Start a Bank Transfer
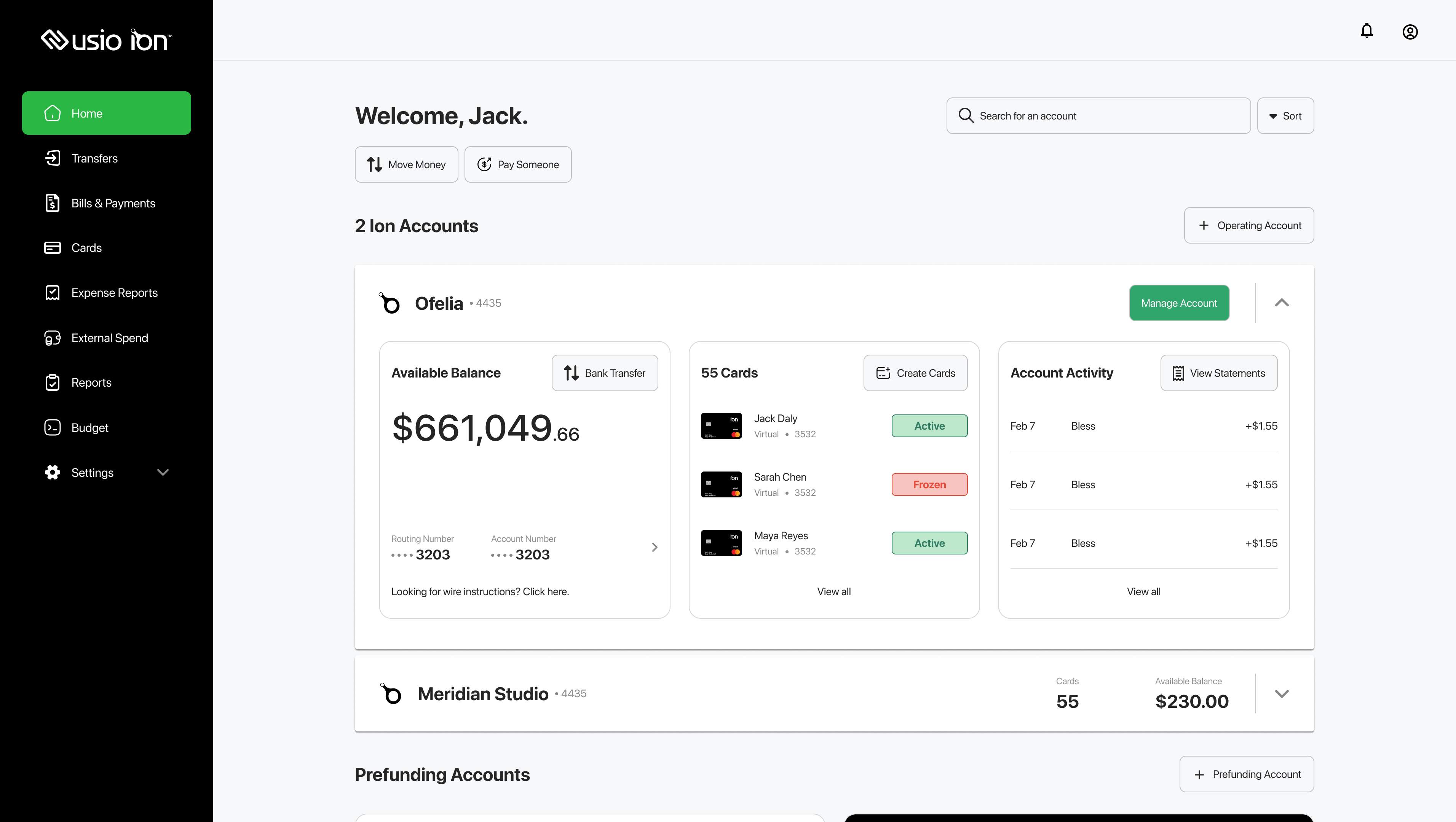1456x822 pixels. (x=605, y=373)
